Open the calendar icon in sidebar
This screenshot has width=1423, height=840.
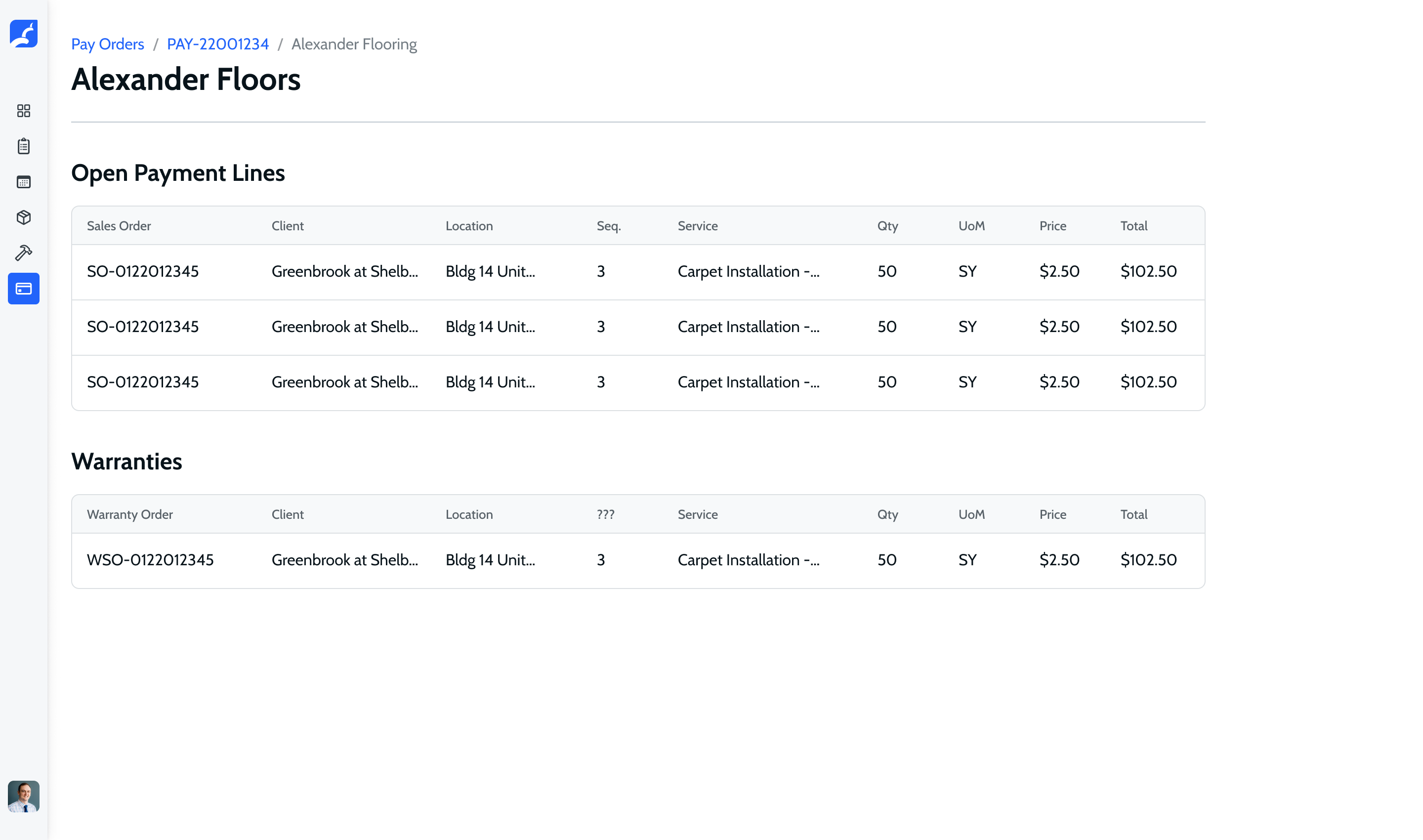[23, 182]
